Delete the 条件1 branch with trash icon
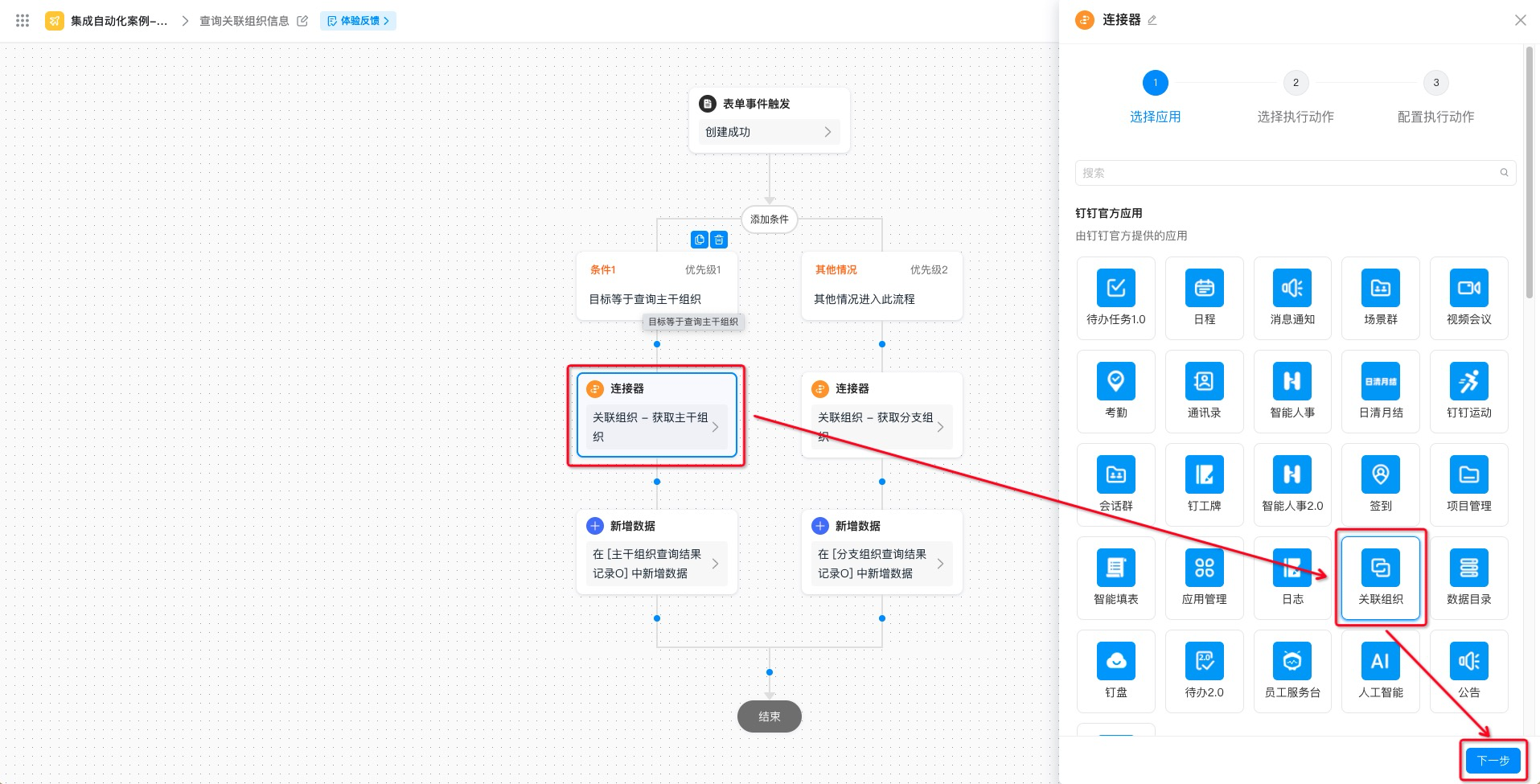The image size is (1540, 784). pos(719,240)
